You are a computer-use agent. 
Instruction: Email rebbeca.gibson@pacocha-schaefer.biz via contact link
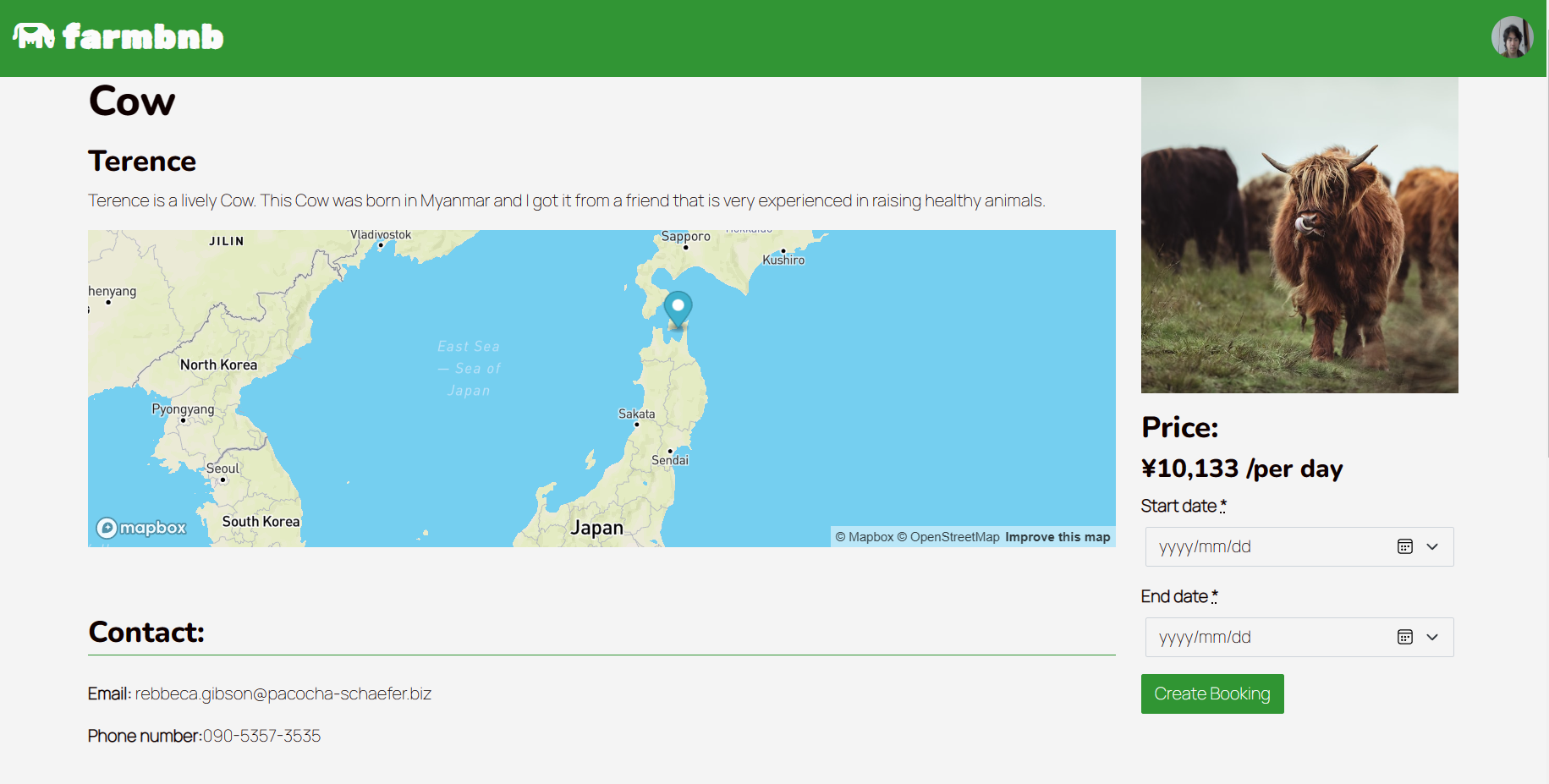click(x=283, y=694)
